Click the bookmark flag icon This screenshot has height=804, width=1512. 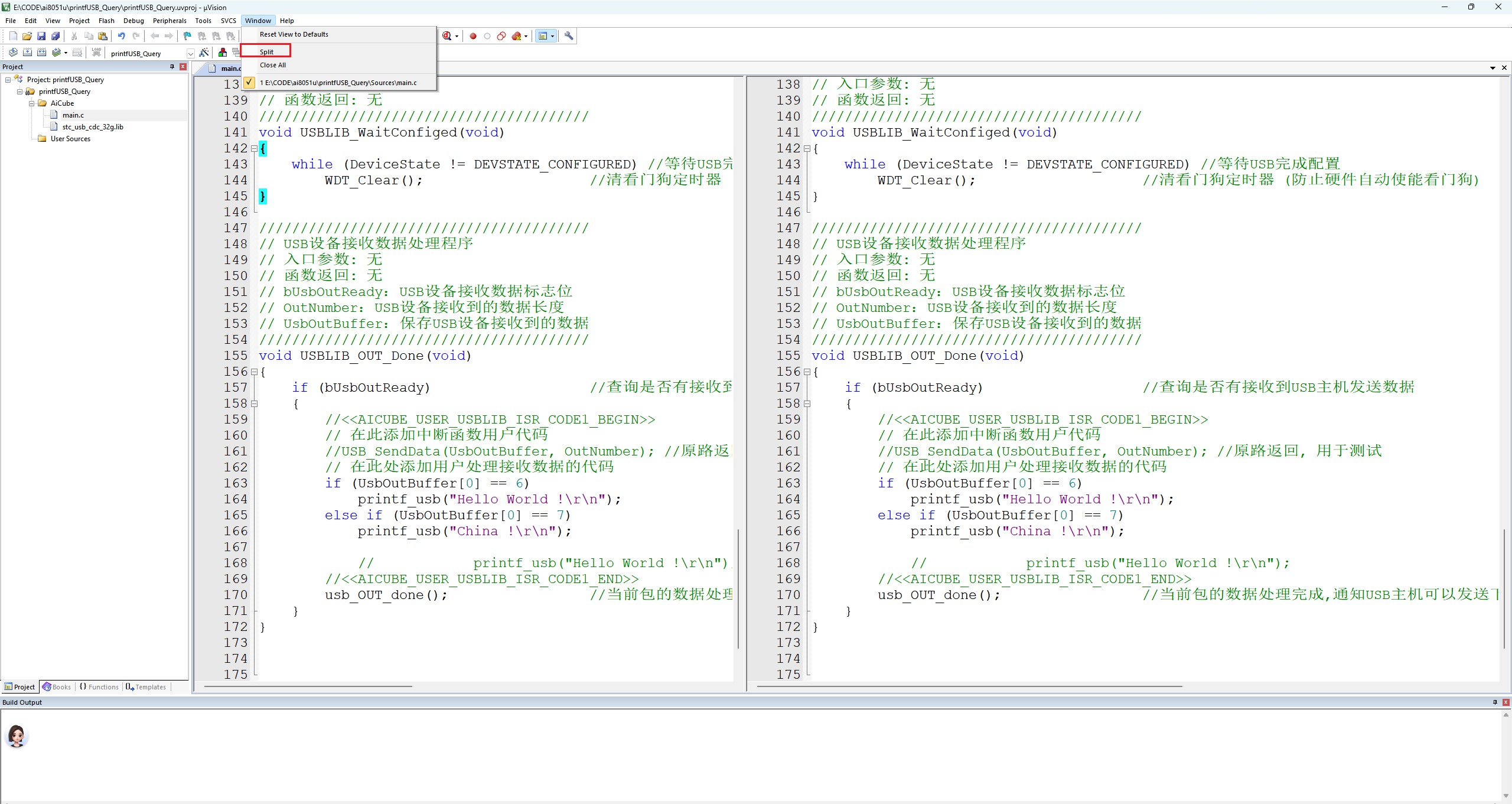(187, 36)
